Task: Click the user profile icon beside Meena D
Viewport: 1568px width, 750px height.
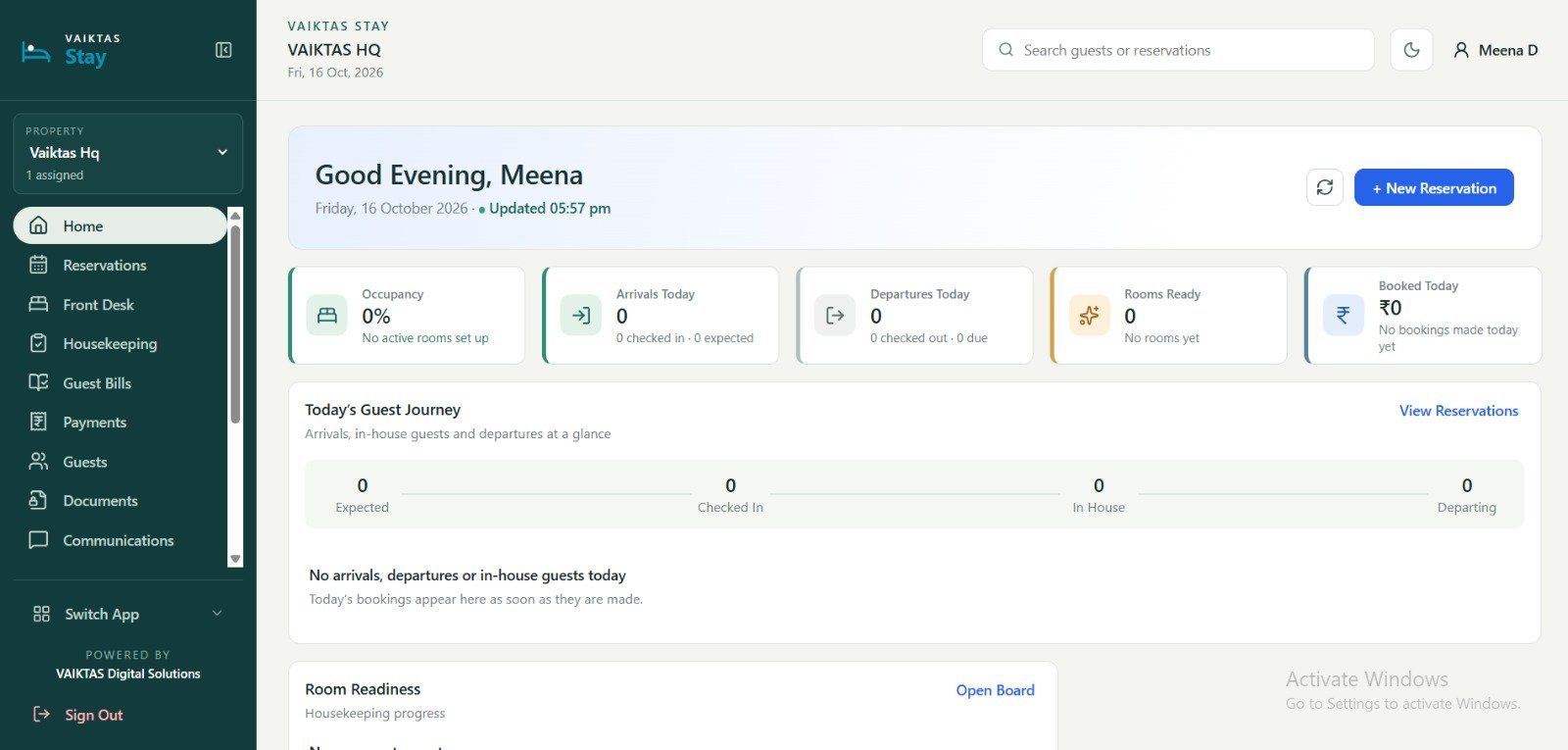Action: tap(1461, 50)
